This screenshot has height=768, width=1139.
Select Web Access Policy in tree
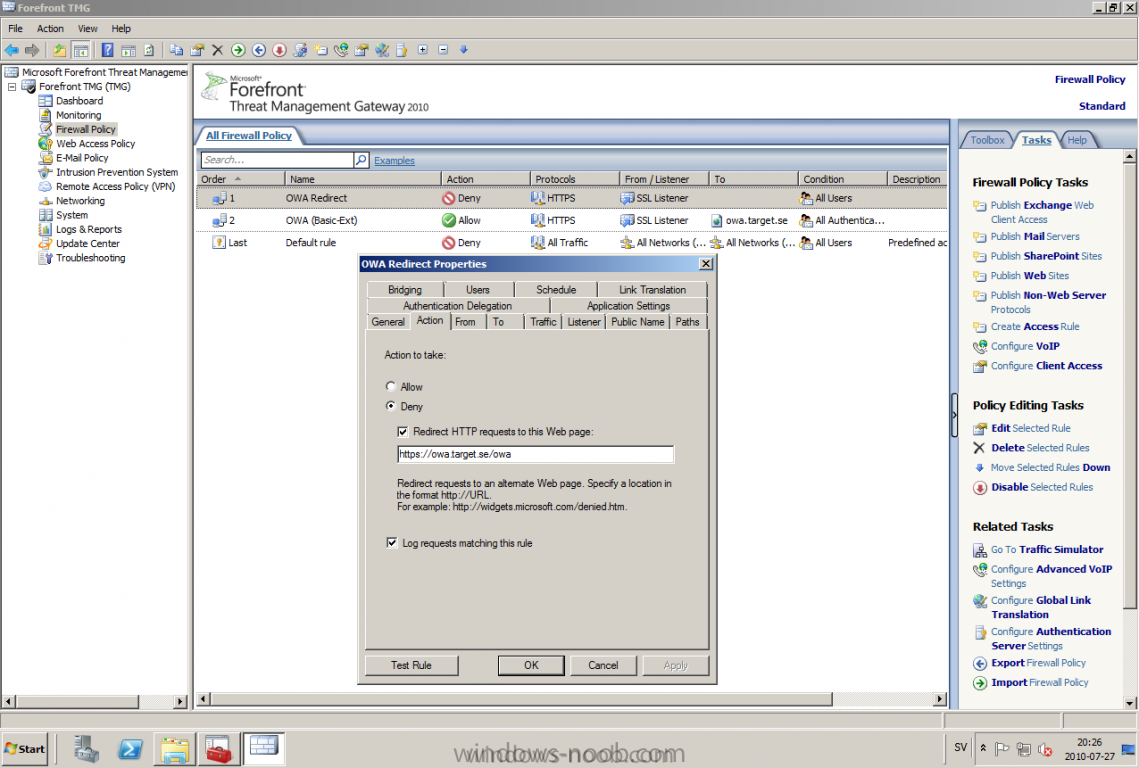pos(95,144)
